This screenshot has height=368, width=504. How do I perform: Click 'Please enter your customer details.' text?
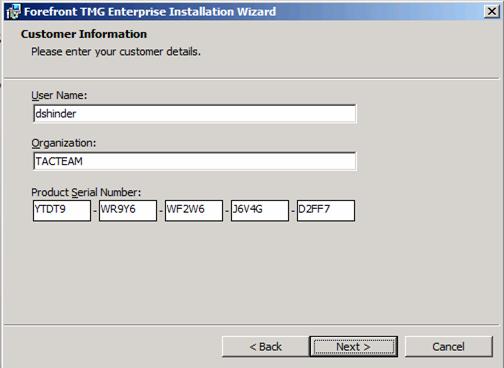pos(116,52)
